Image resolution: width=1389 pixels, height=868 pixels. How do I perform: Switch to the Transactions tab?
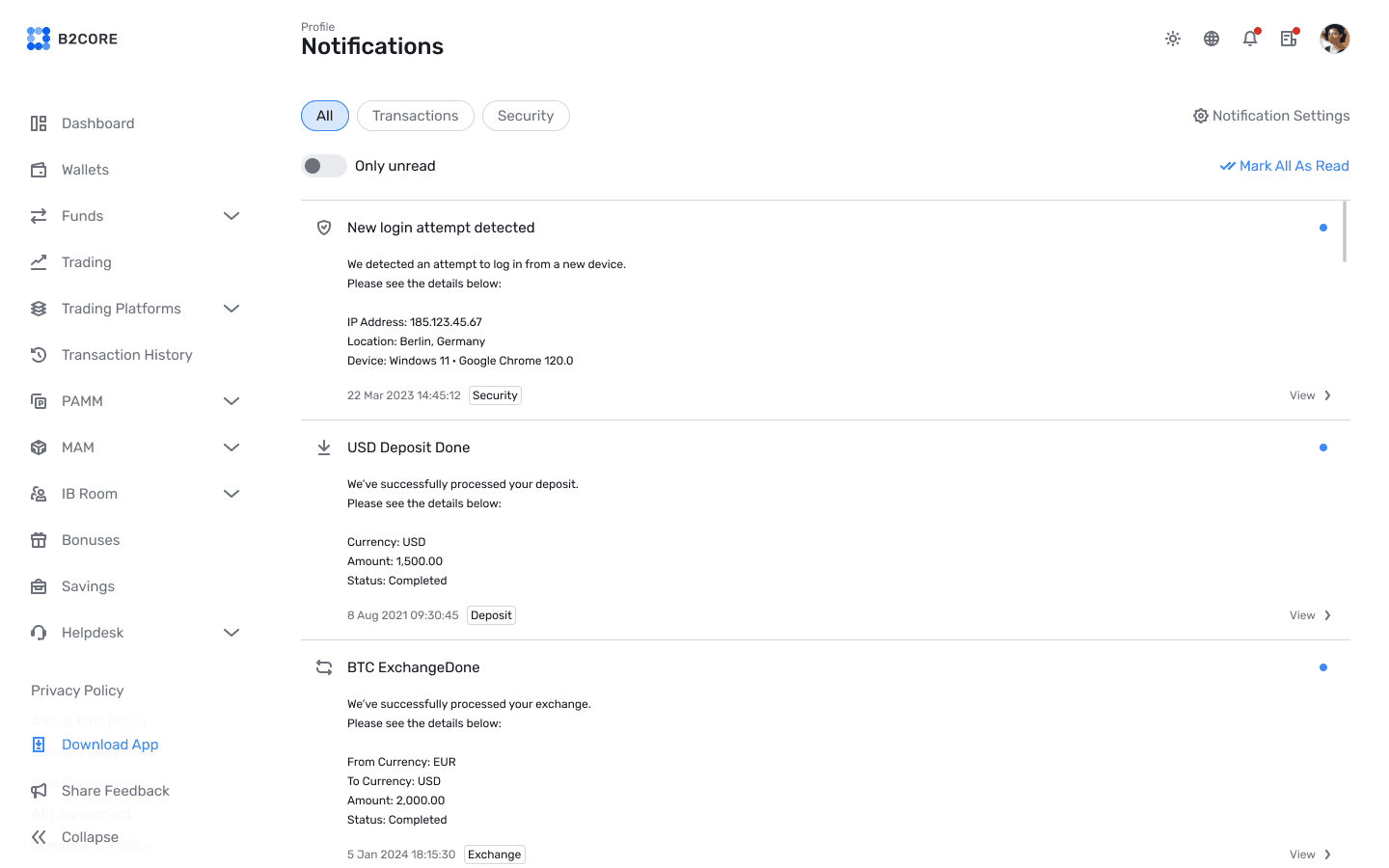pyautogui.click(x=415, y=115)
